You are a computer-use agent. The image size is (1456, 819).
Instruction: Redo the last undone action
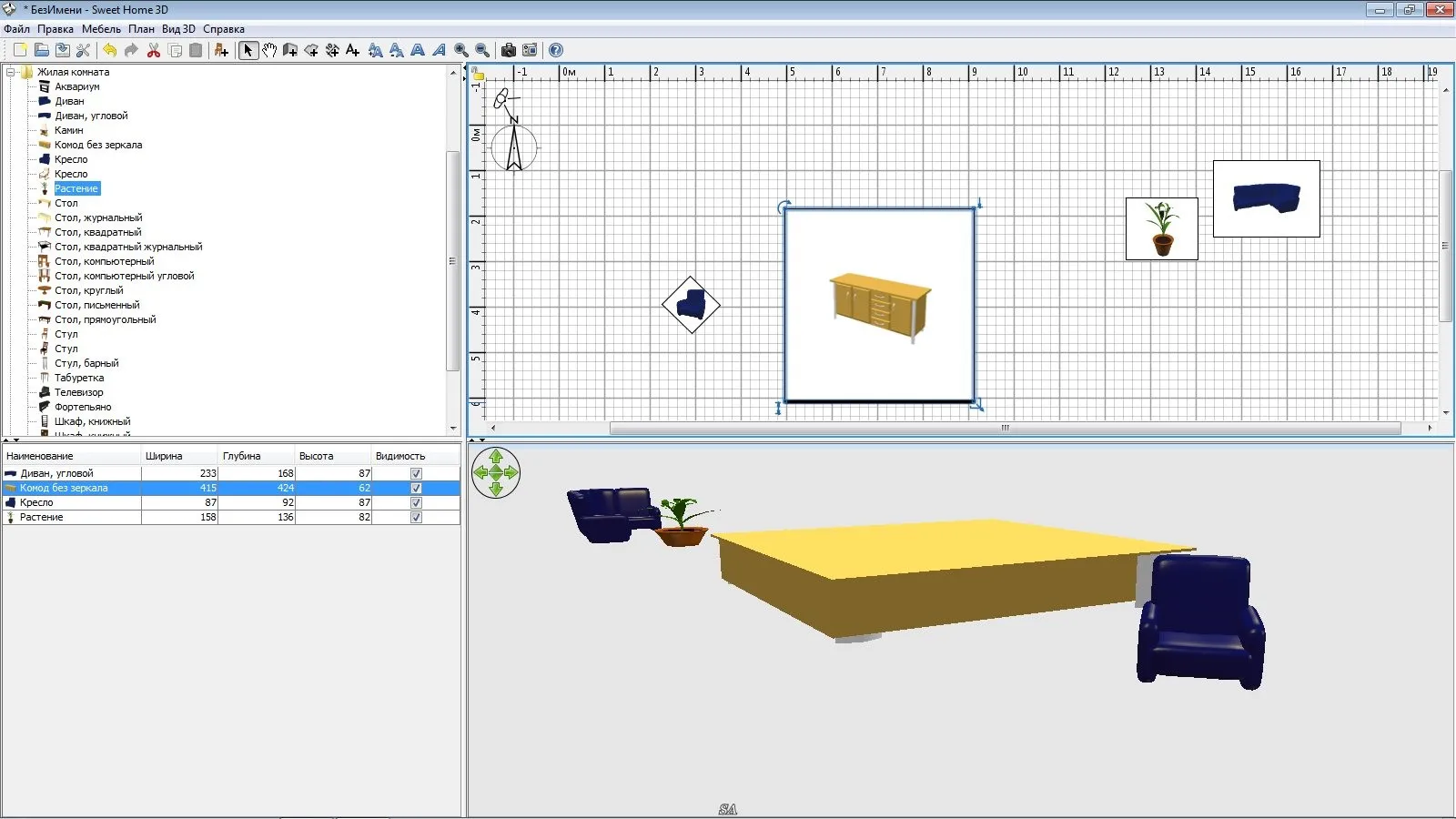pos(131,50)
